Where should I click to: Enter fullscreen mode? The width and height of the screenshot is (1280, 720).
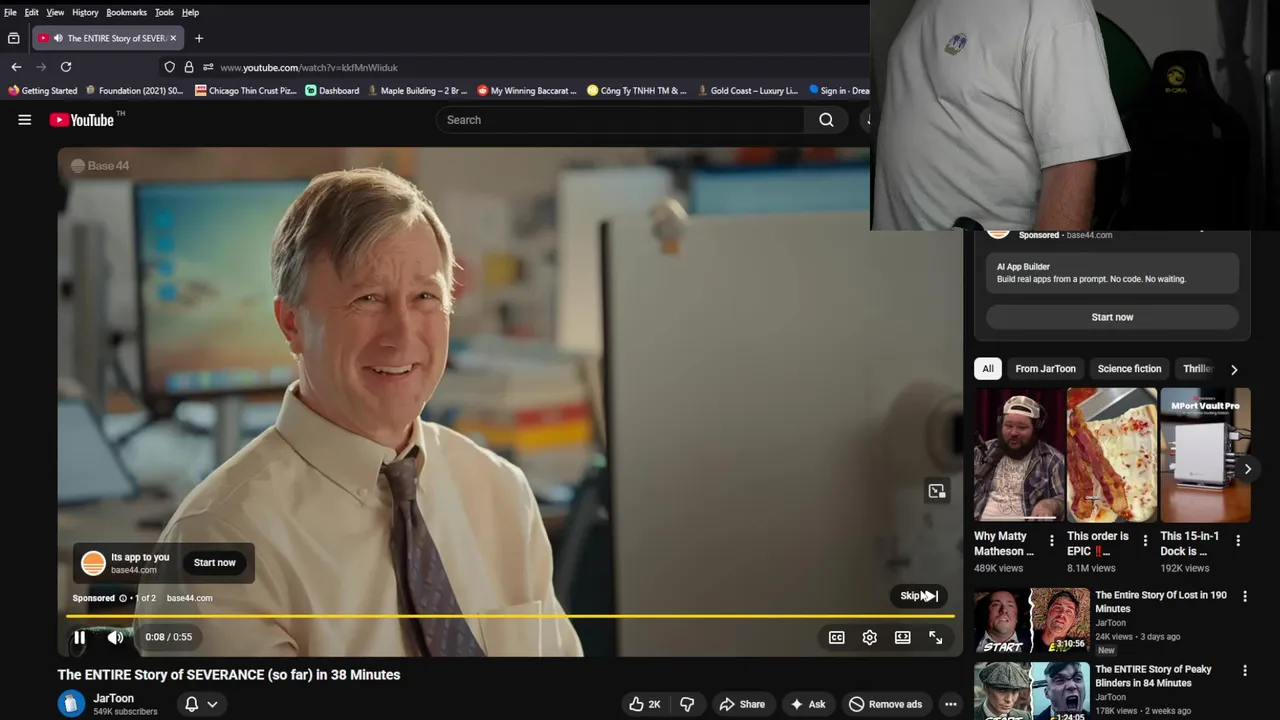click(x=935, y=637)
